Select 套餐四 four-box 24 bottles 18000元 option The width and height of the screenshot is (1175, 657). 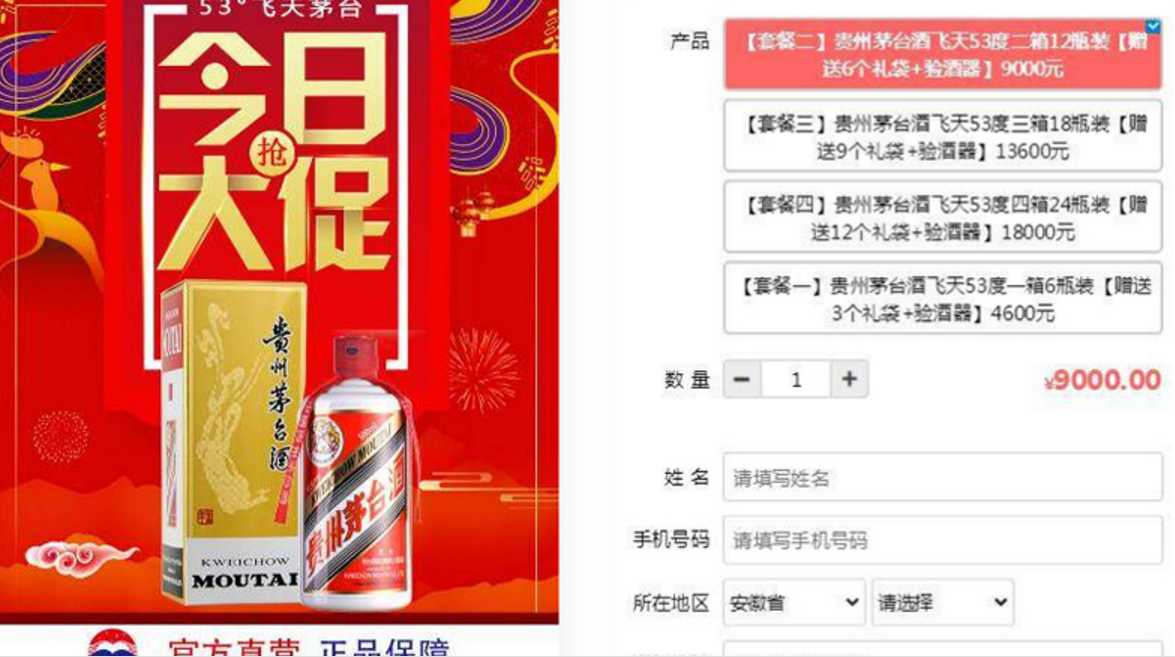tap(943, 217)
